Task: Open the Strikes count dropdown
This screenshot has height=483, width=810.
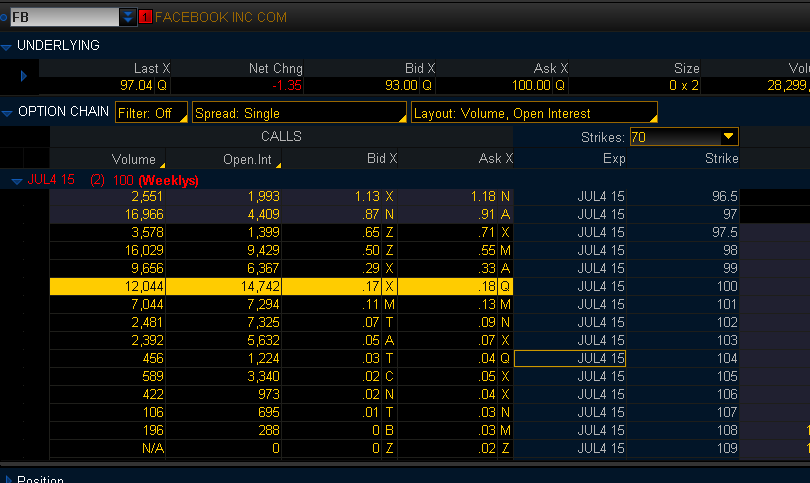Action: [729, 136]
